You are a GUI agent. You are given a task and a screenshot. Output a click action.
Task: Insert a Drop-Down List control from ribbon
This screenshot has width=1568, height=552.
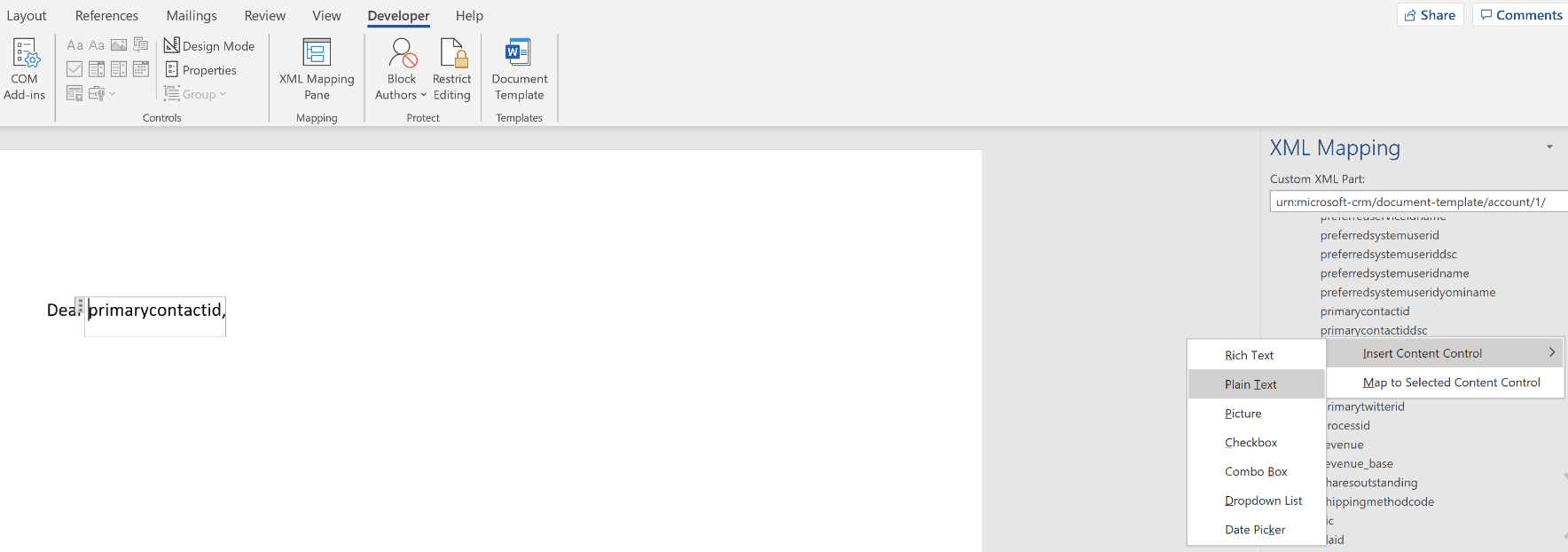pyautogui.click(x=119, y=69)
